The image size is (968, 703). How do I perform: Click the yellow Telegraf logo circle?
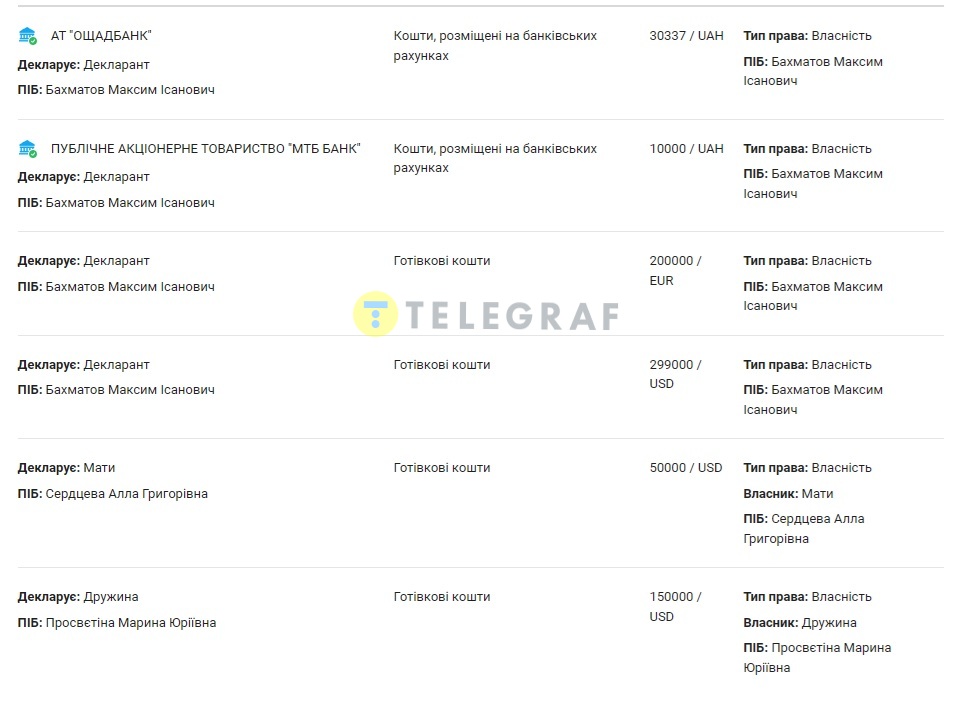376,314
